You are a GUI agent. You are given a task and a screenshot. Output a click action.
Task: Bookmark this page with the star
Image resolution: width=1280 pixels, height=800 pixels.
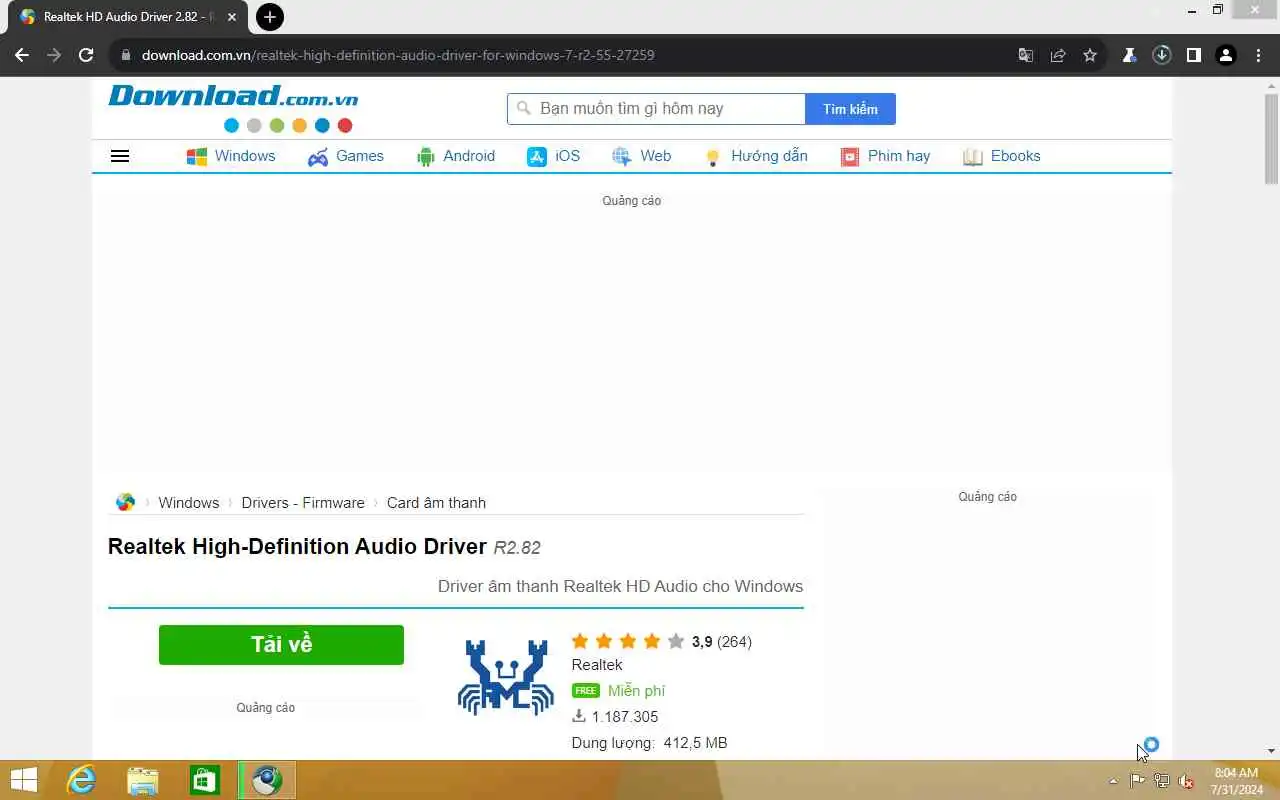pyautogui.click(x=1090, y=55)
